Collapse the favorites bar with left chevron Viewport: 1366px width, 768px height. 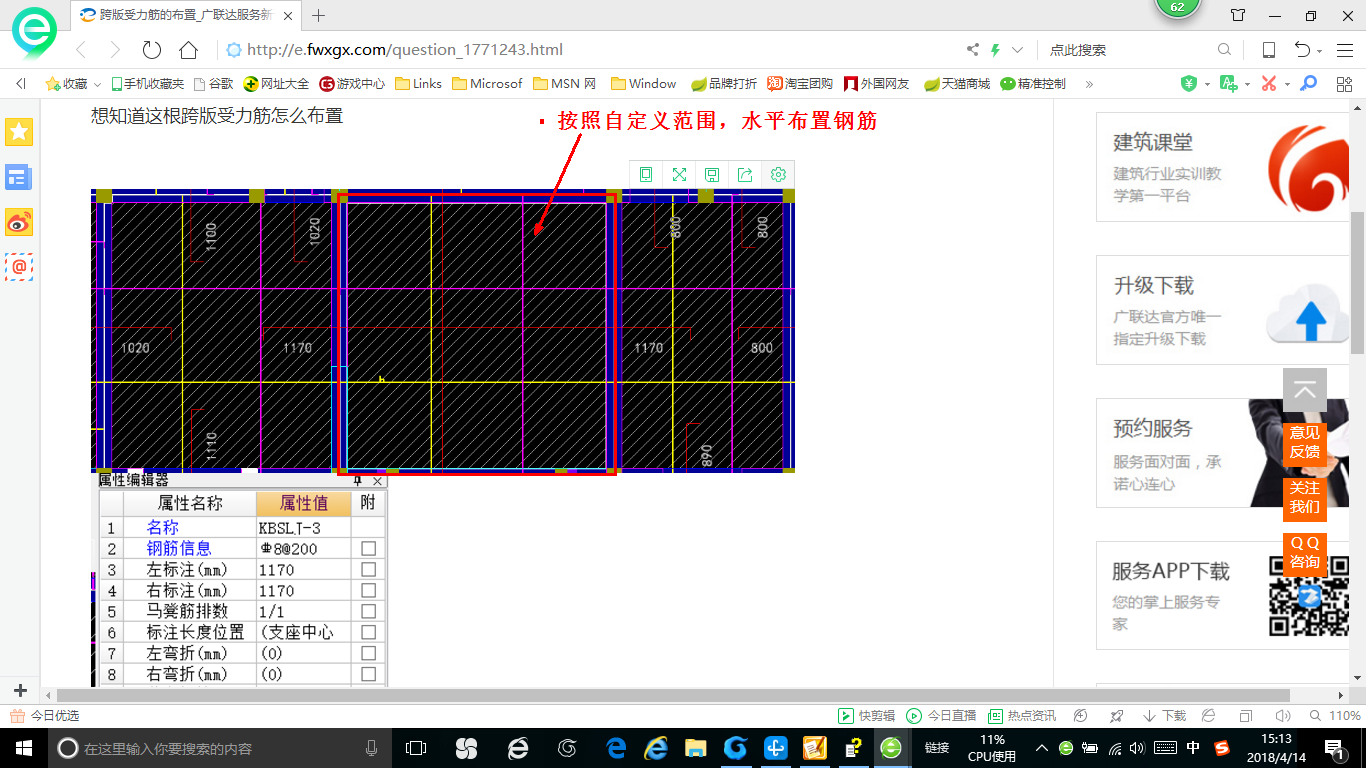point(21,84)
